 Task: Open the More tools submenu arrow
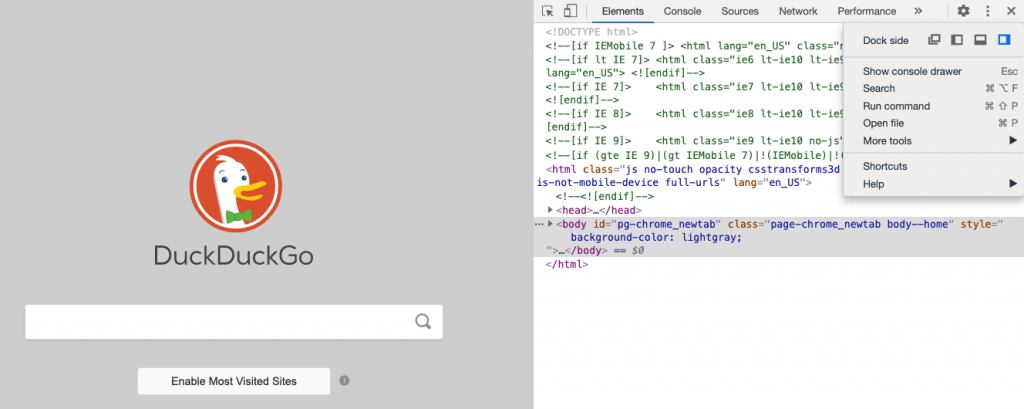pyautogui.click(x=1013, y=140)
